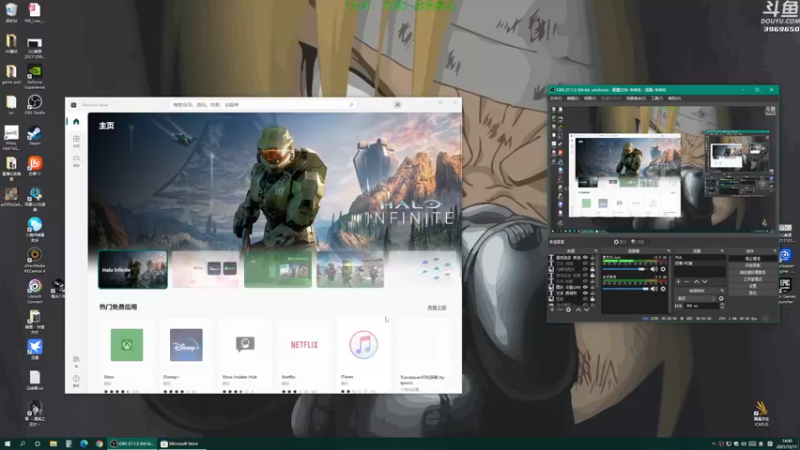Open the 编辑 menu in OBS
The width and height of the screenshot is (800, 450).
click(x=572, y=98)
